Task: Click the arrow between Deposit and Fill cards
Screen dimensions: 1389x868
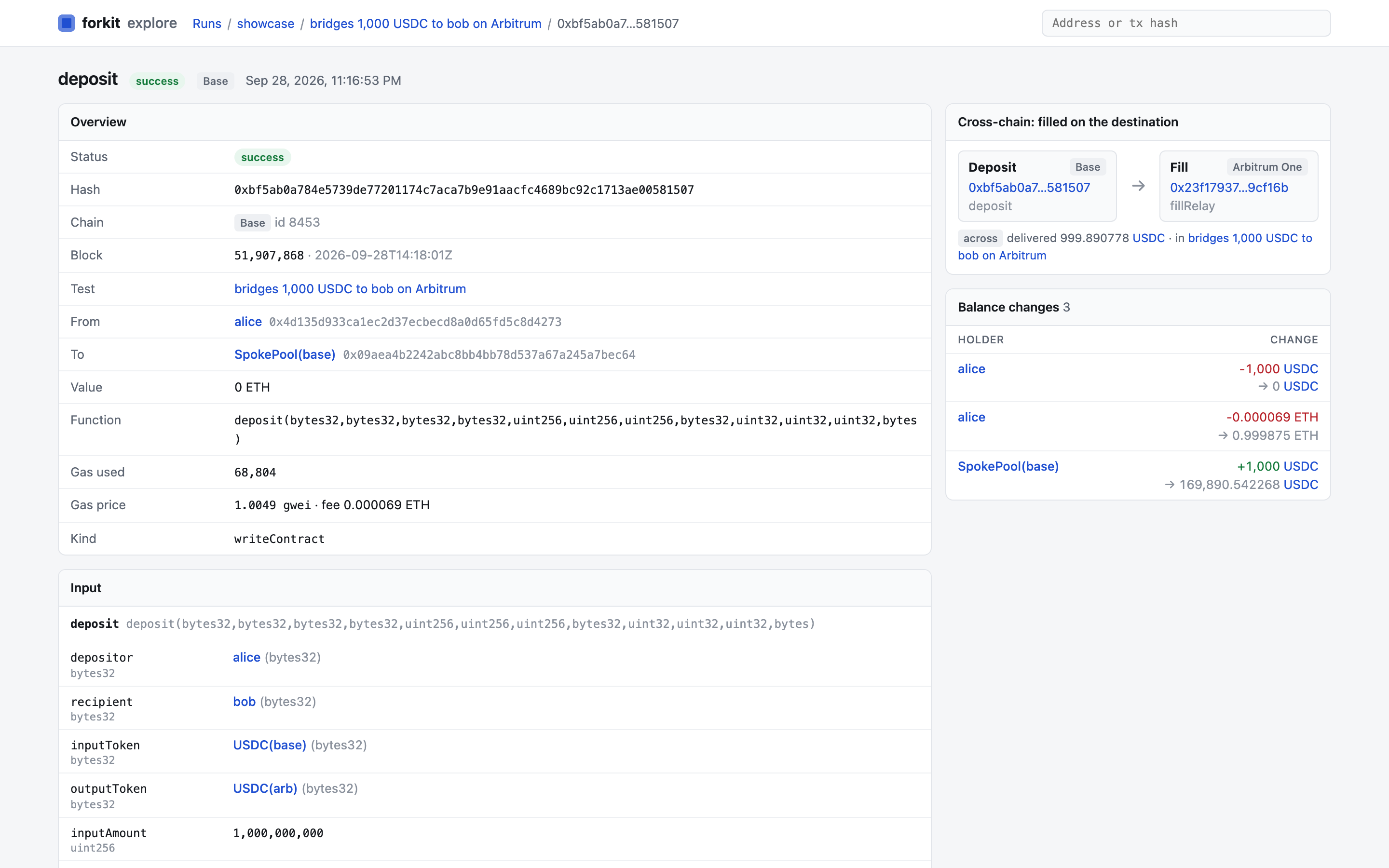Action: click(1138, 186)
